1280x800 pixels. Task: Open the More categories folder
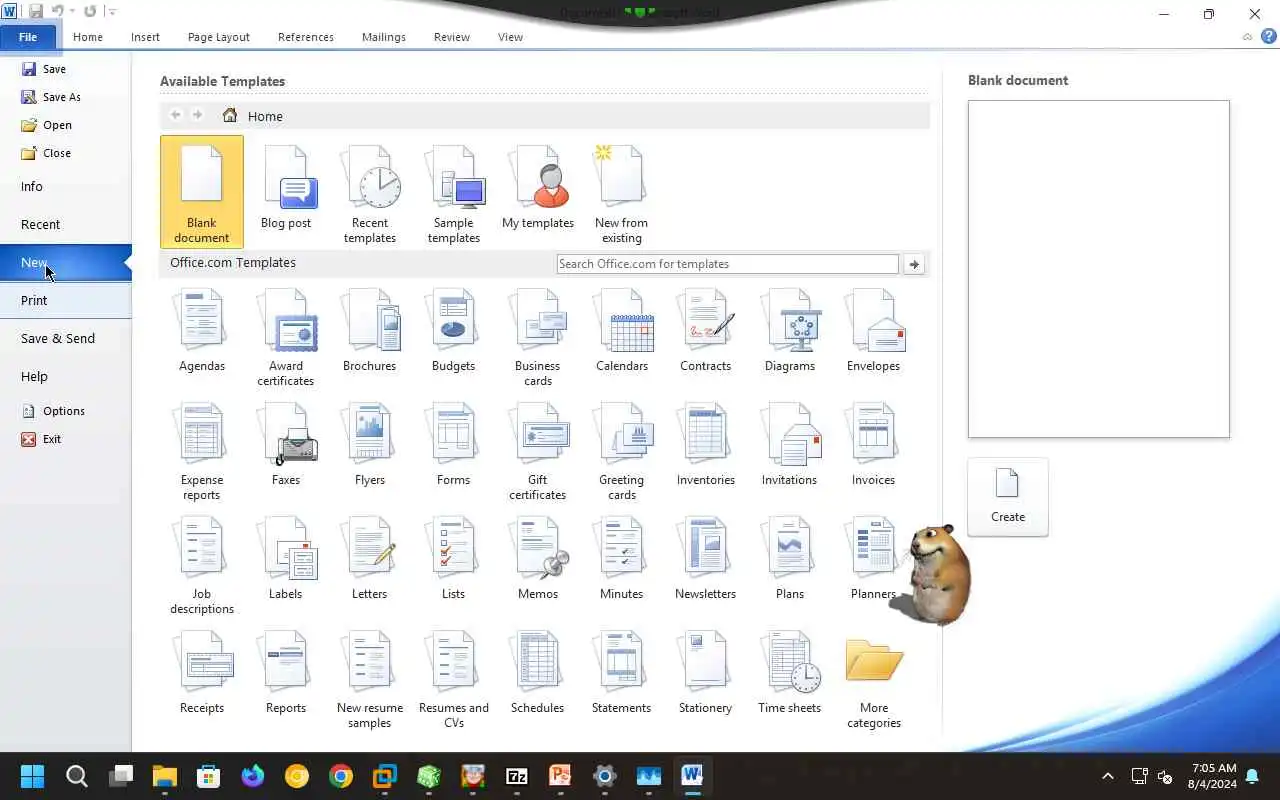click(x=874, y=682)
